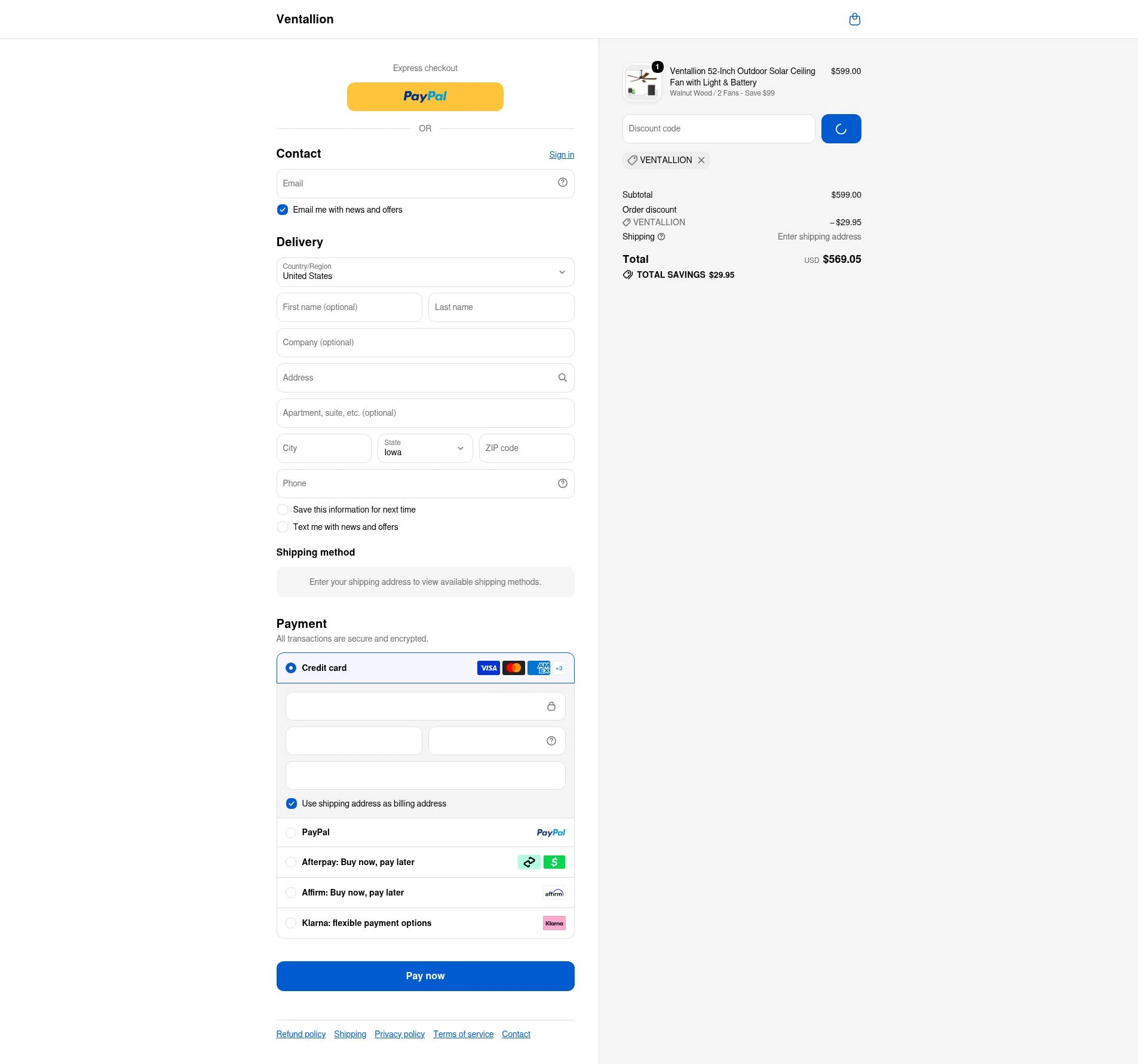Click the Sign in link
Screen dimensions: 1147x1064
(x=562, y=155)
